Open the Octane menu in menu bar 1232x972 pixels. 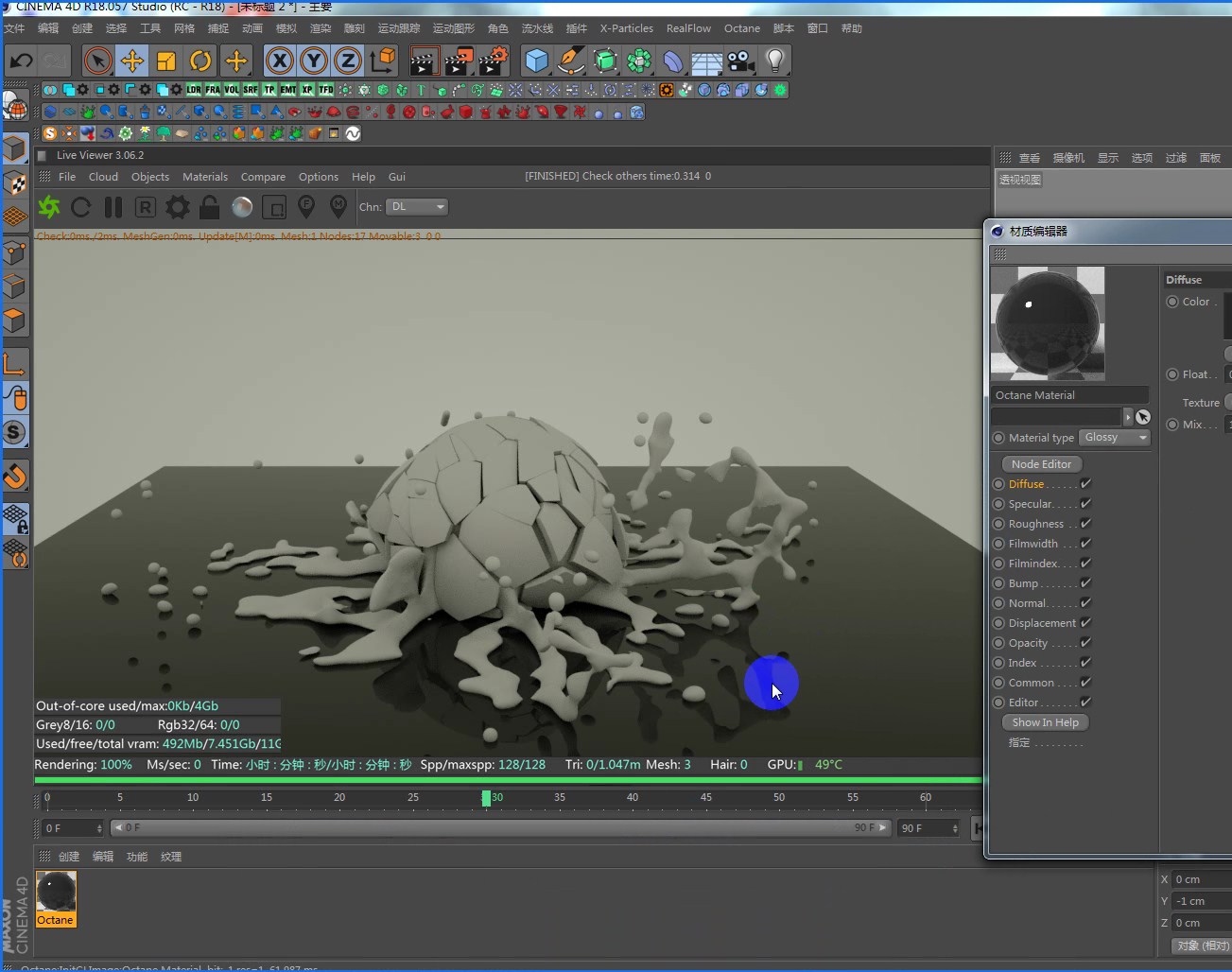(x=742, y=28)
